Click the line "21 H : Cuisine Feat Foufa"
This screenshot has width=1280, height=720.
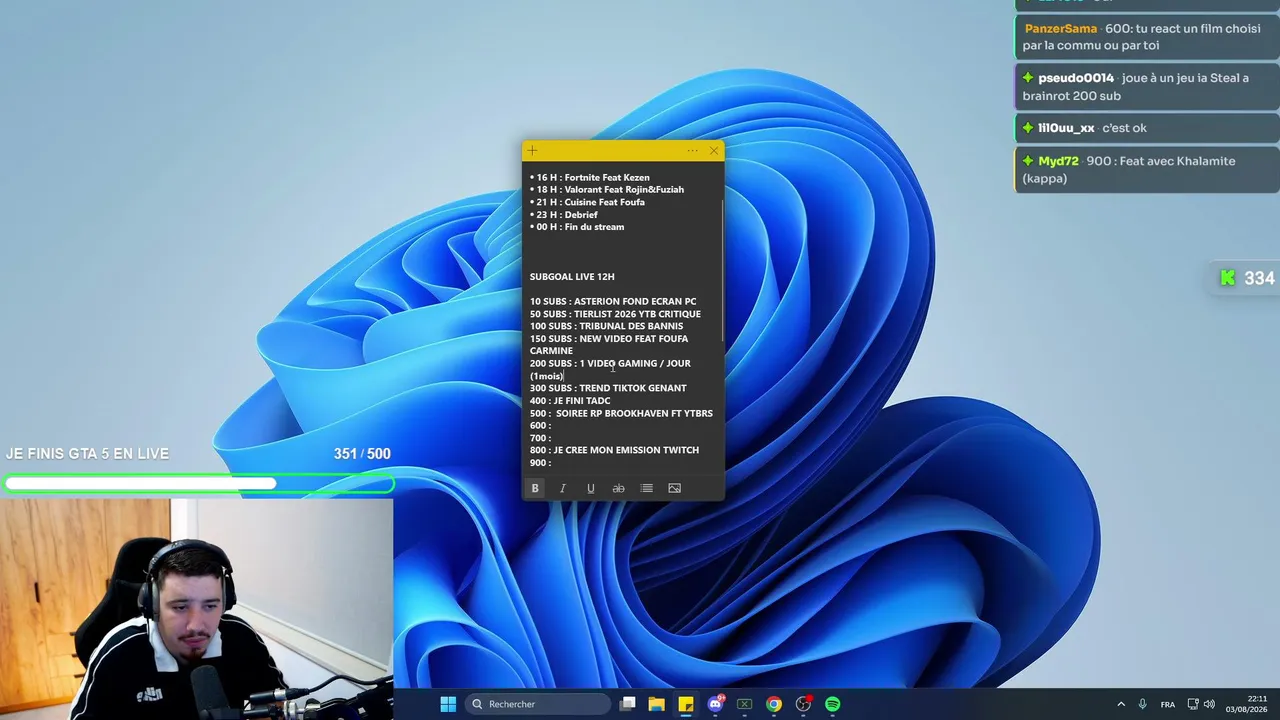click(587, 202)
